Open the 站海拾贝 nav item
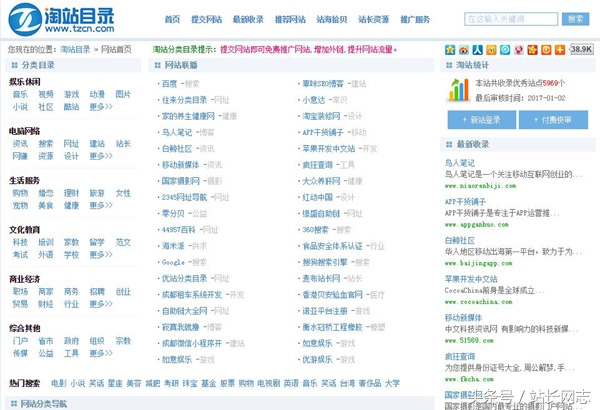600x410 pixels. point(331,19)
